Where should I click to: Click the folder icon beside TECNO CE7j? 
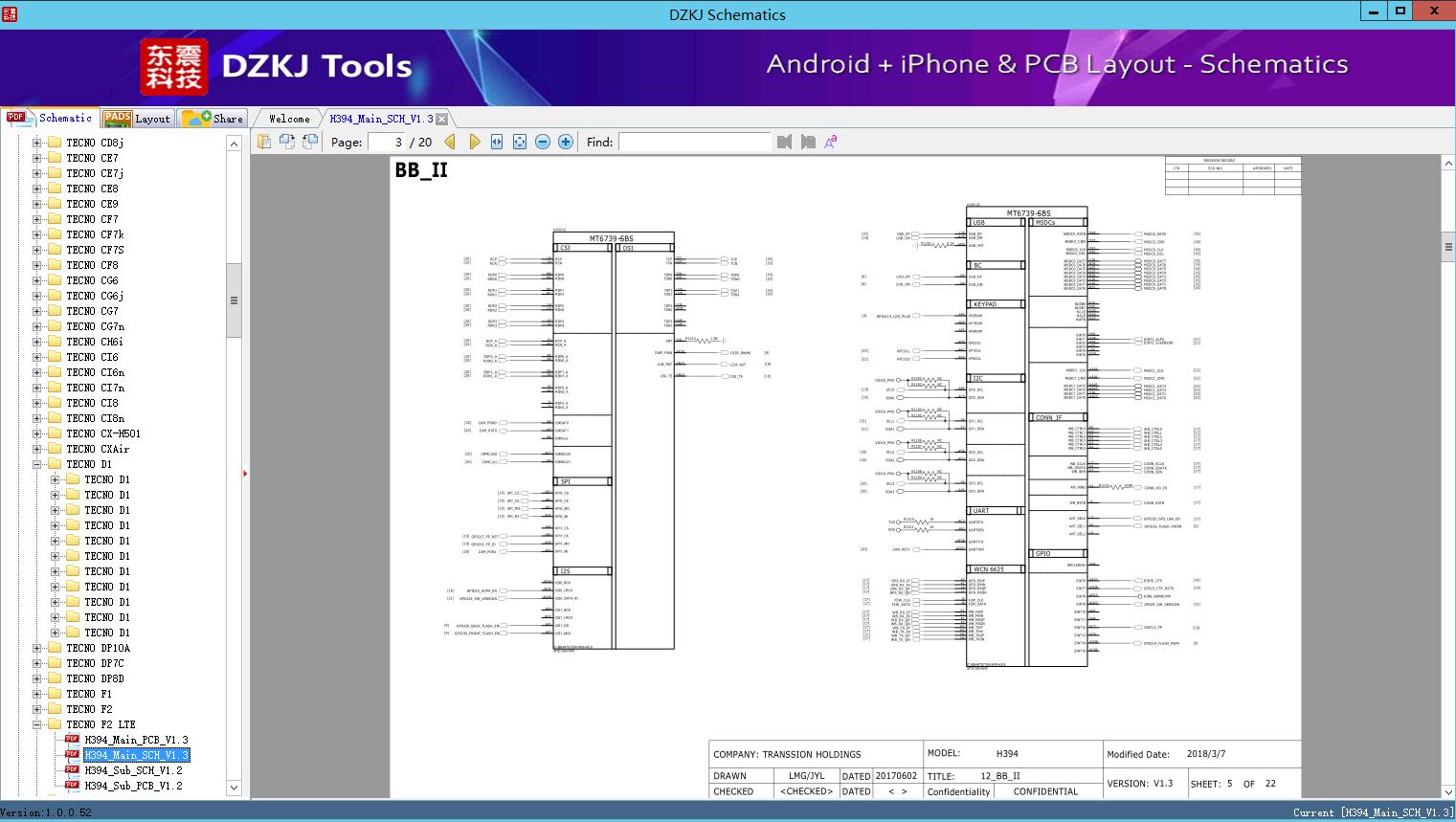[56, 173]
